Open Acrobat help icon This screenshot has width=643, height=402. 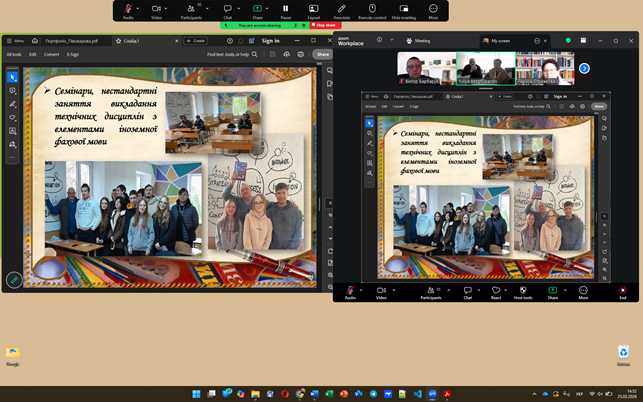tap(230, 41)
